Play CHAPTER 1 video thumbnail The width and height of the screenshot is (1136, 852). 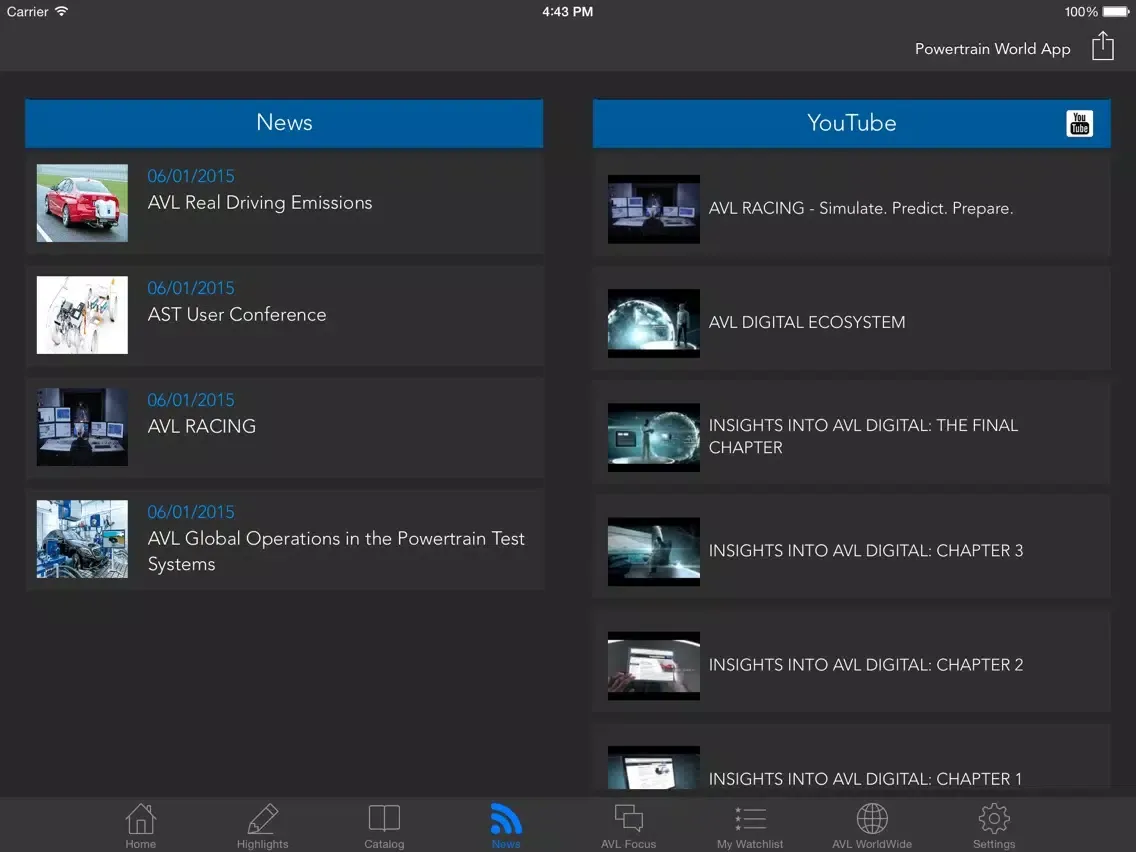point(653,768)
